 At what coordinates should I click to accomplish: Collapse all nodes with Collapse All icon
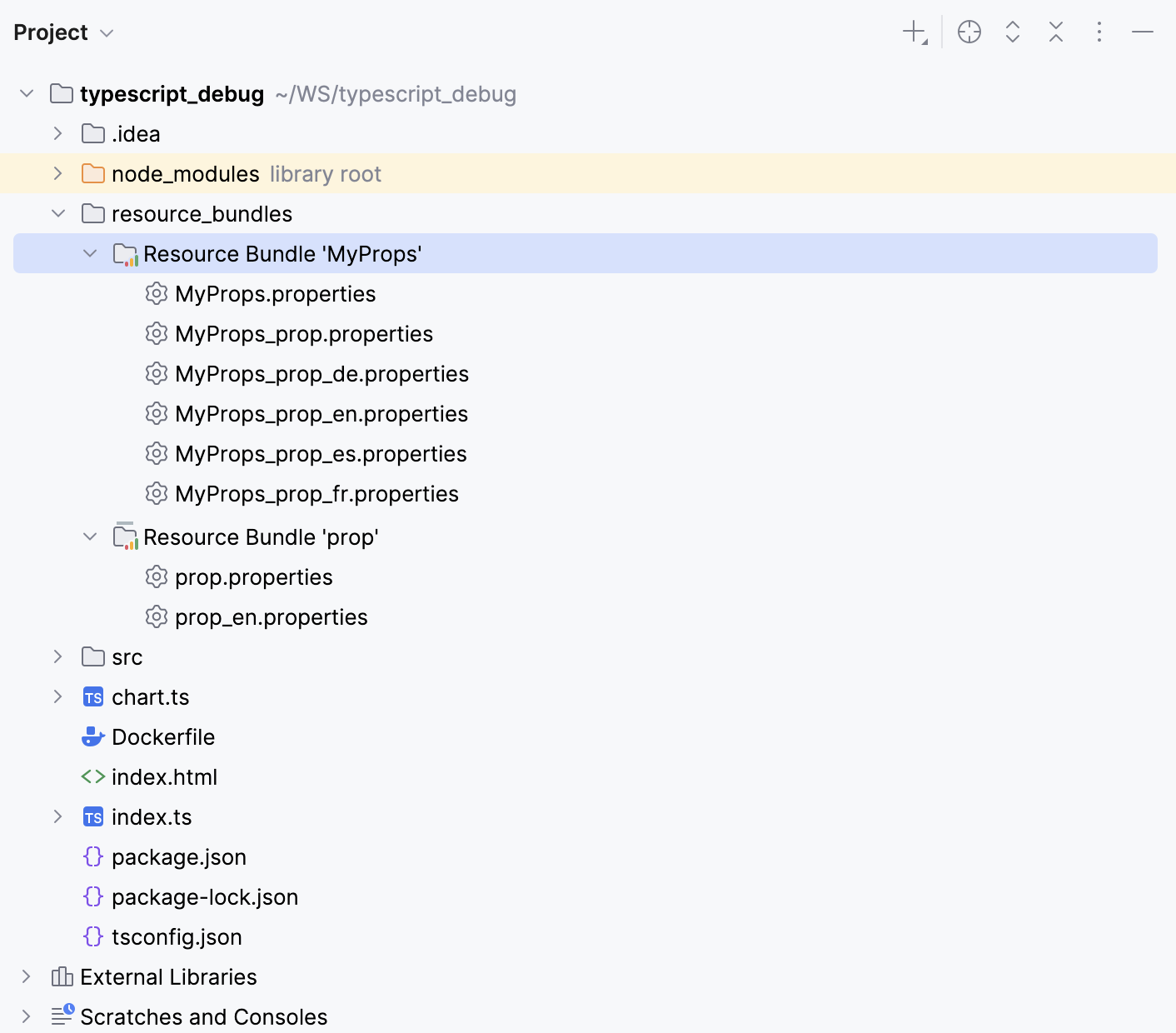point(1055,32)
